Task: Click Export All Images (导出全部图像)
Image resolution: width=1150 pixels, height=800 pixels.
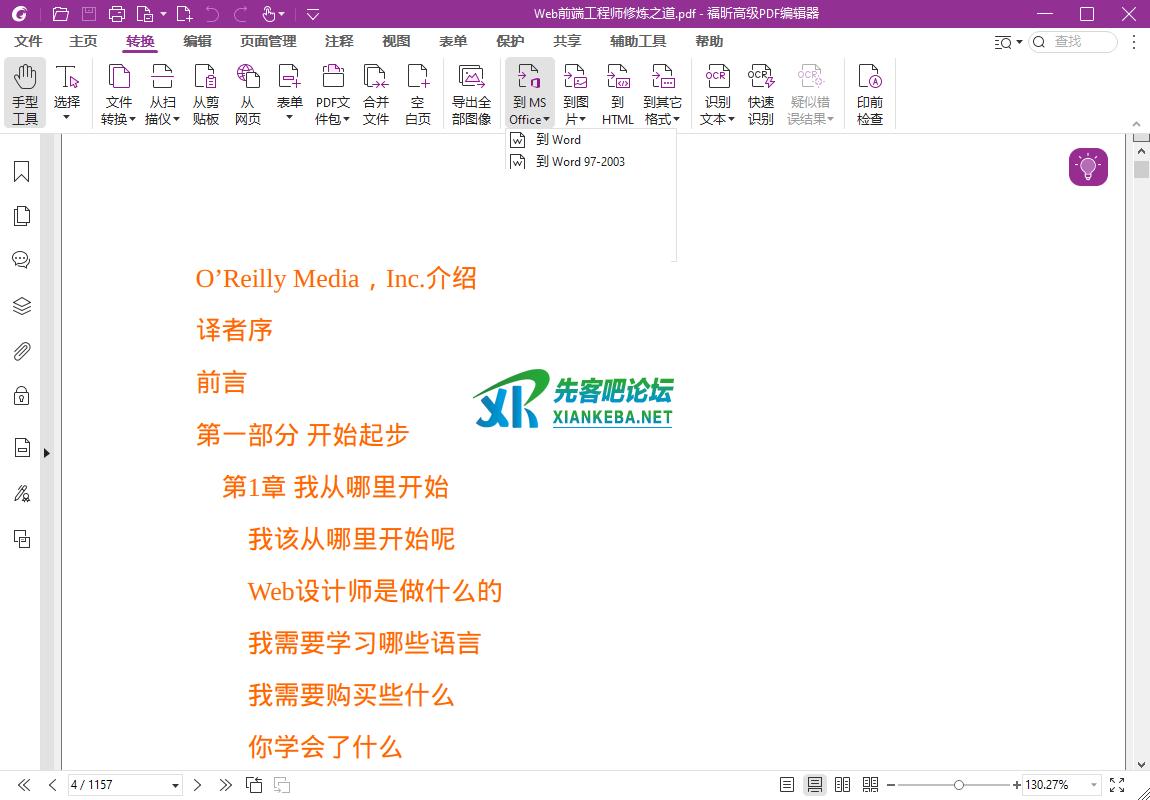Action: pyautogui.click(x=471, y=93)
